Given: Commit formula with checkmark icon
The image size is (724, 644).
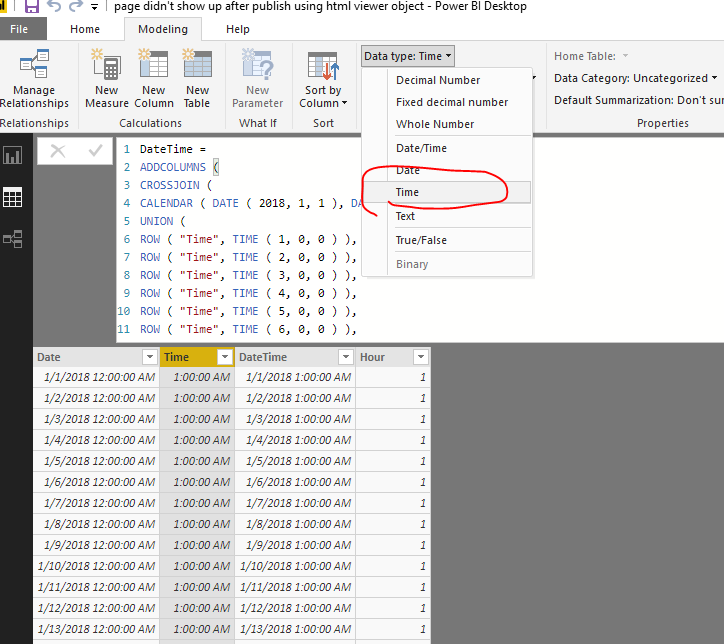Looking at the screenshot, I should pos(95,150).
